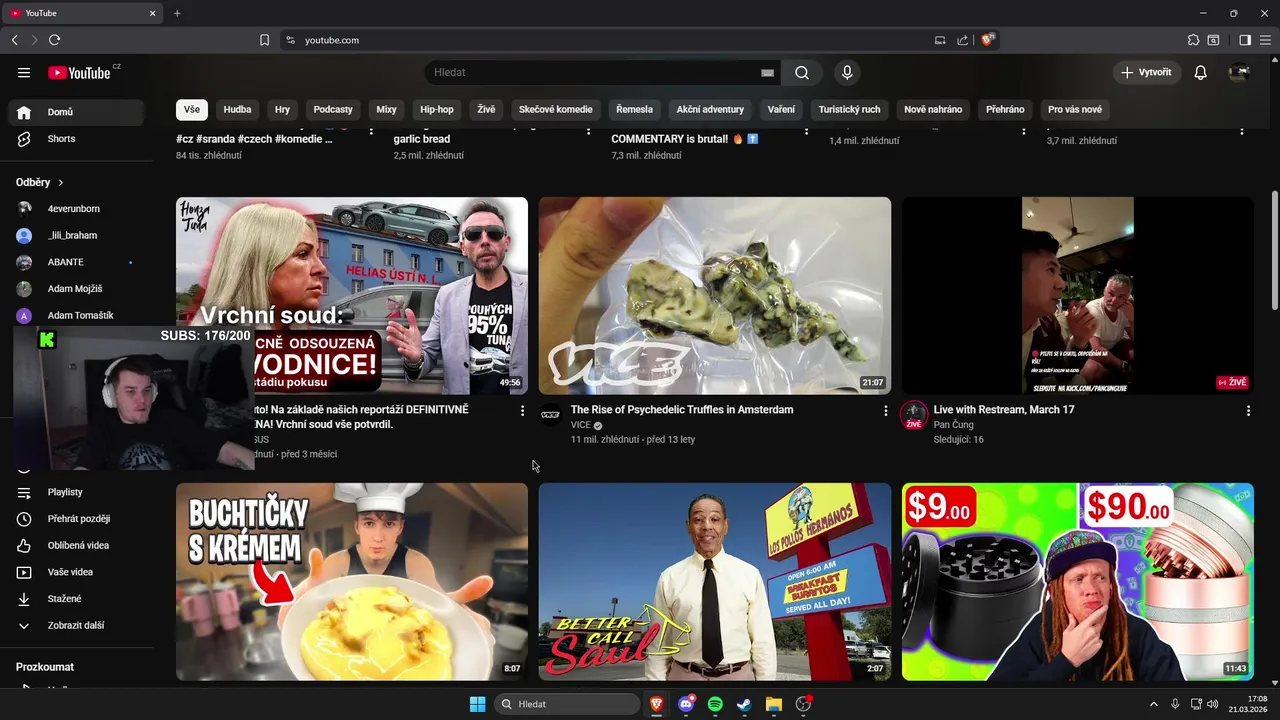This screenshot has height=720, width=1280.
Task: Select the Přehráno filter chip
Action: 1005,110
